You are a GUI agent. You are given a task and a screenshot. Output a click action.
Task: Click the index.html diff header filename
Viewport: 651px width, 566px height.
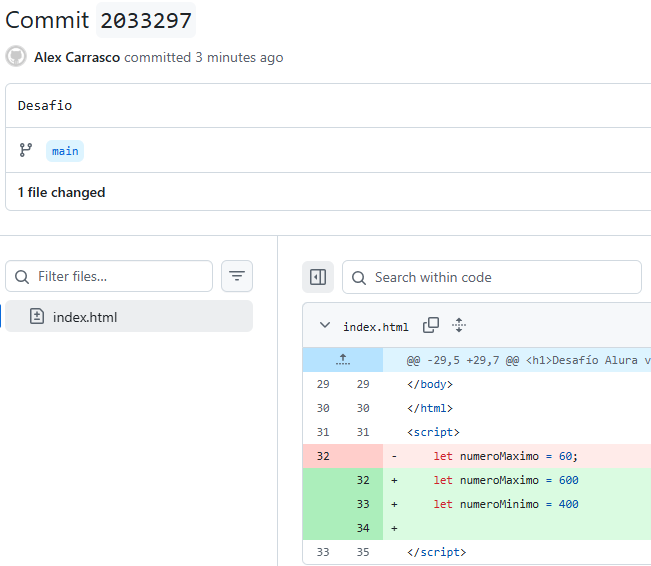pyautogui.click(x=376, y=327)
